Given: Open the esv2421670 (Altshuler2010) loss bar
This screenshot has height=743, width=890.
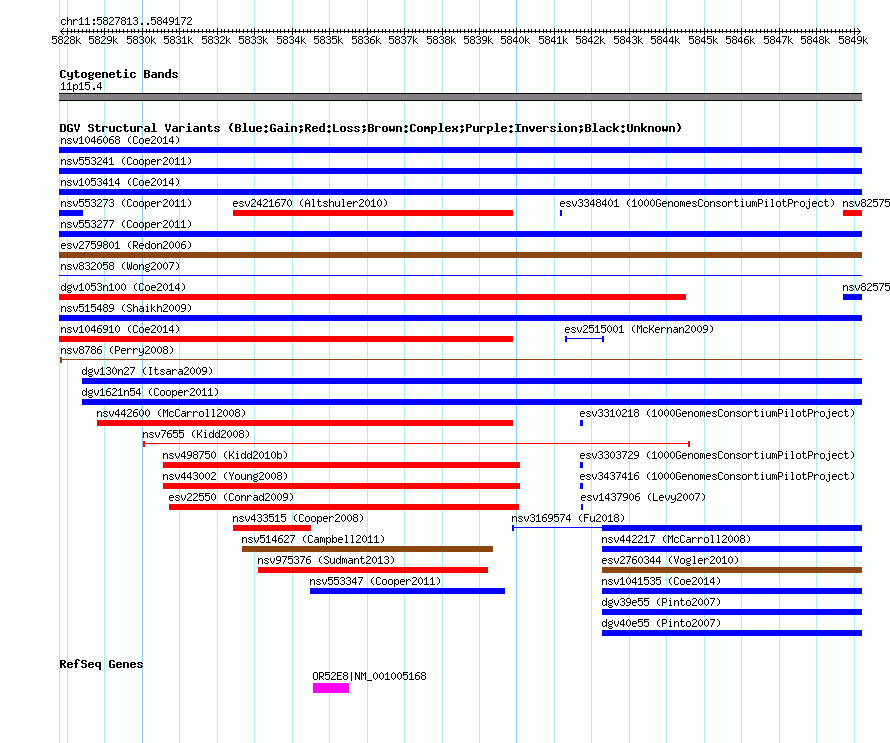Looking at the screenshot, I should 373,213.
